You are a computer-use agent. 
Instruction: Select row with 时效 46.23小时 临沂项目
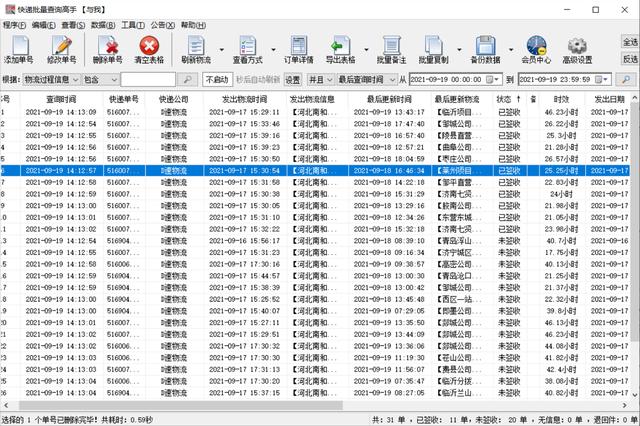[315, 112]
